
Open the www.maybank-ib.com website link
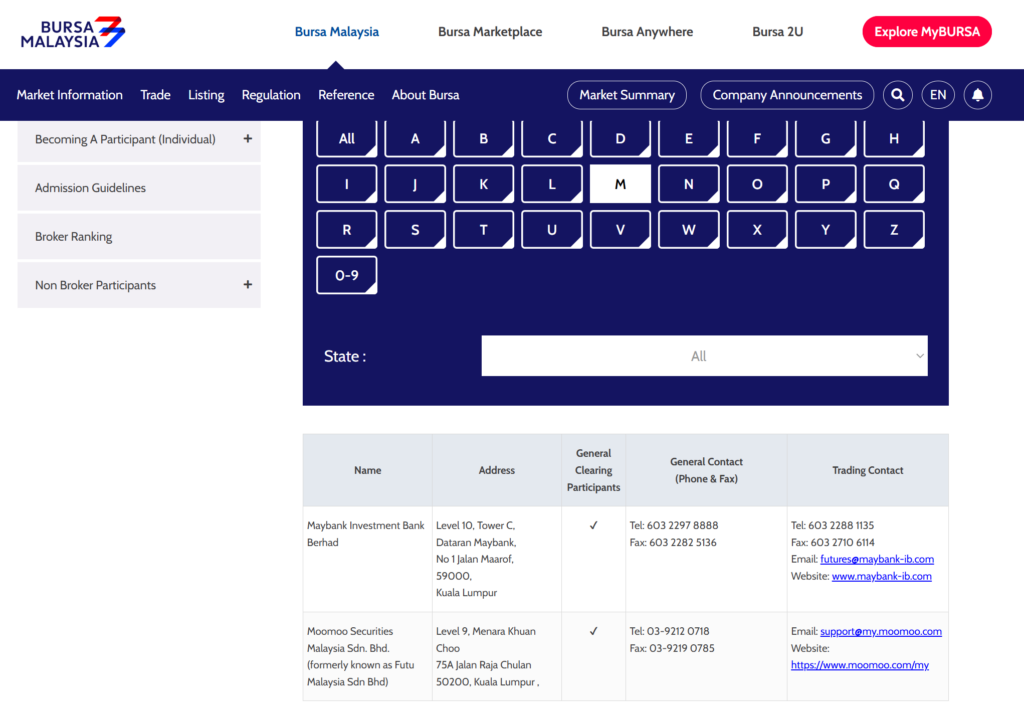(881, 576)
